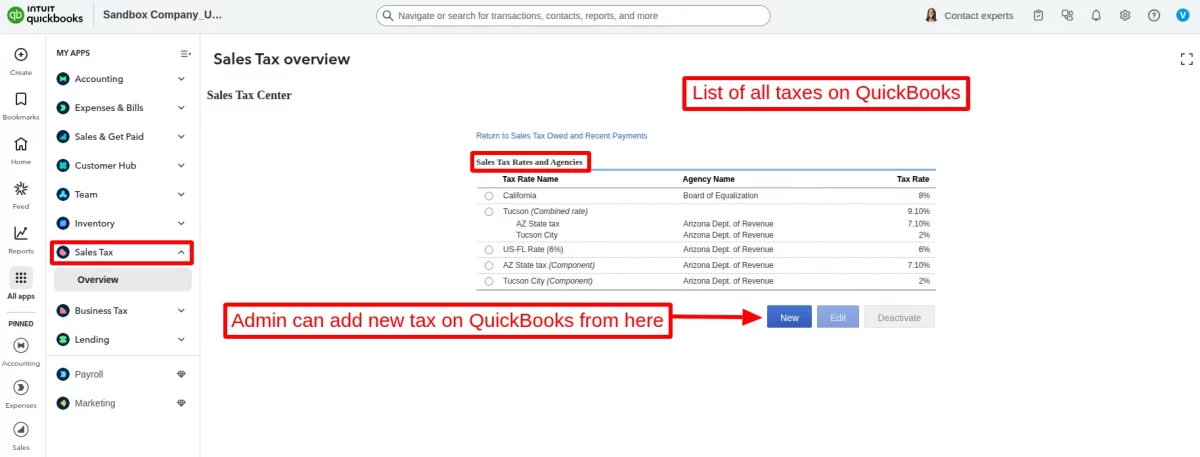Click the Intuit QuickBooks logo
The width and height of the screenshot is (1200, 457).
47,15
